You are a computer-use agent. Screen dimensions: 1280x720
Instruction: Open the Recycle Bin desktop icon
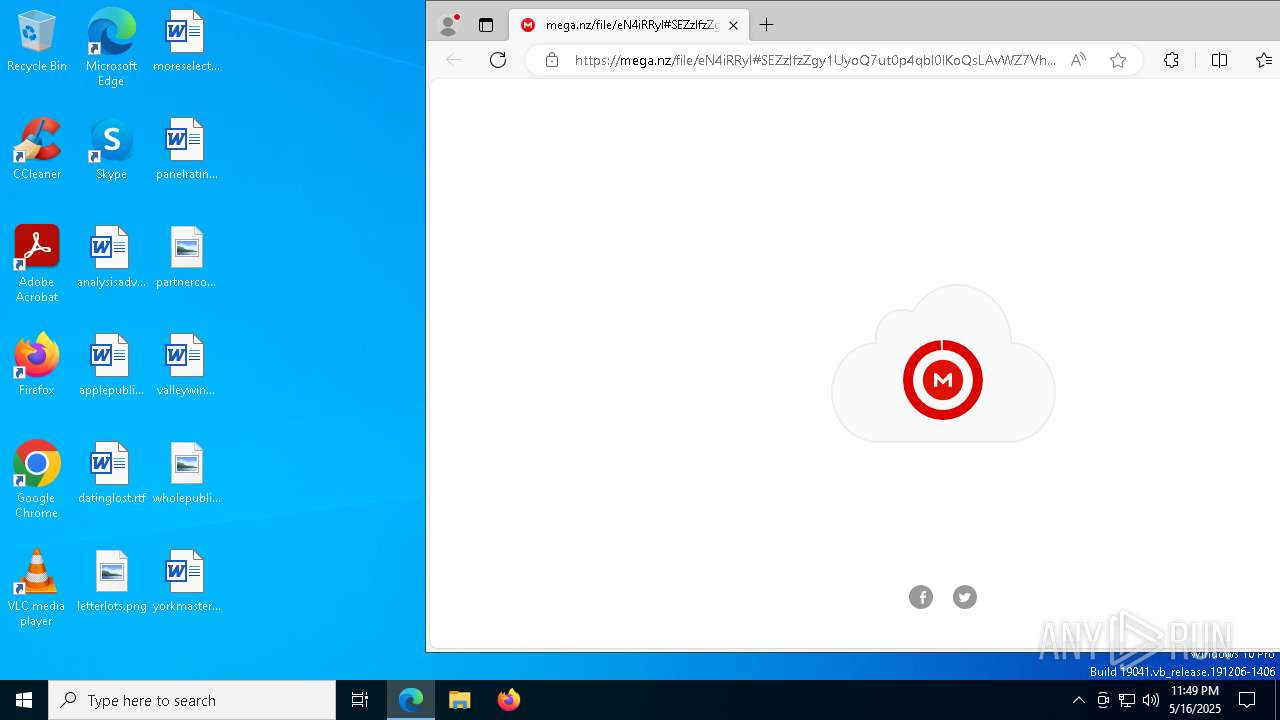coord(37,41)
